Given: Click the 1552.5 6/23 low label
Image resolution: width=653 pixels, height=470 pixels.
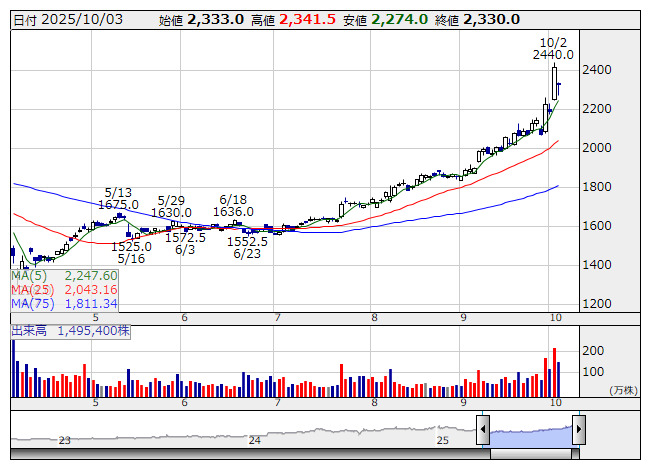Looking at the screenshot, I should tap(247, 247).
